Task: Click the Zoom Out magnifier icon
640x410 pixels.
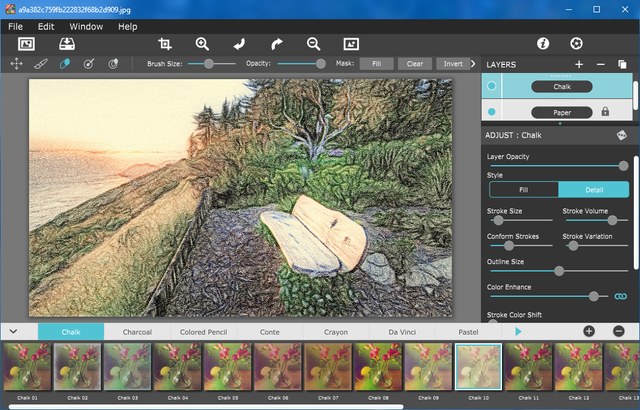Action: (x=313, y=44)
